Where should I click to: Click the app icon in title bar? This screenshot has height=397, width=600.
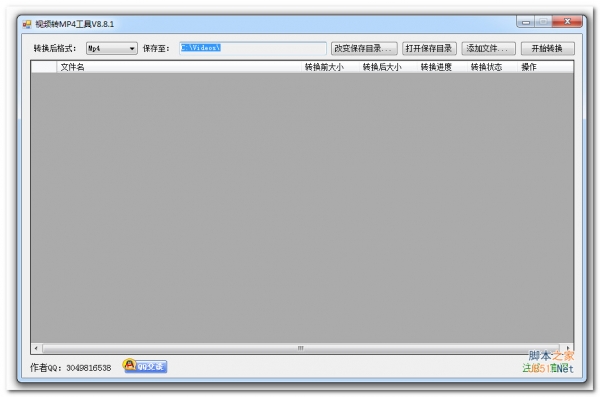[x=26, y=25]
